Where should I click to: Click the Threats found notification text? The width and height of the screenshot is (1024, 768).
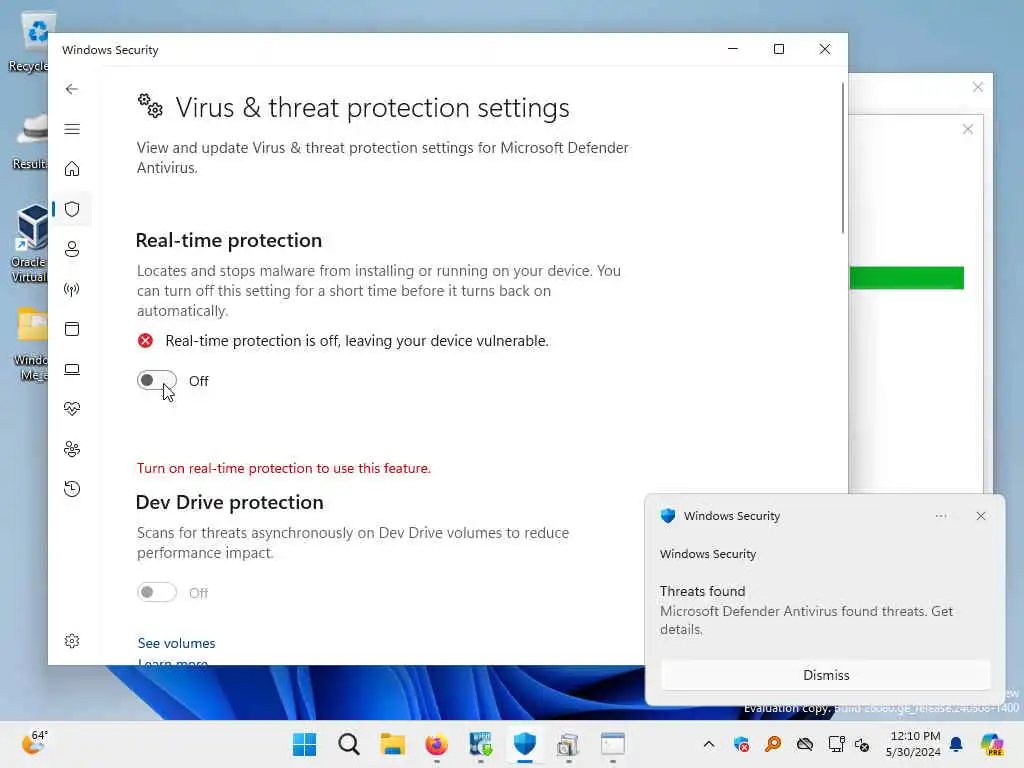point(702,591)
